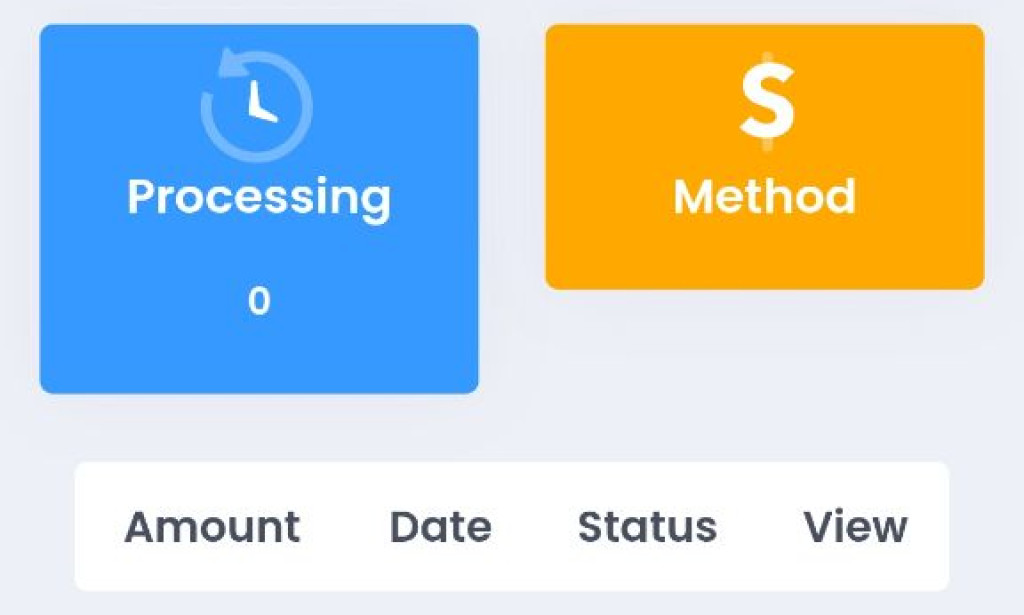Select the Date column header

pyautogui.click(x=440, y=527)
